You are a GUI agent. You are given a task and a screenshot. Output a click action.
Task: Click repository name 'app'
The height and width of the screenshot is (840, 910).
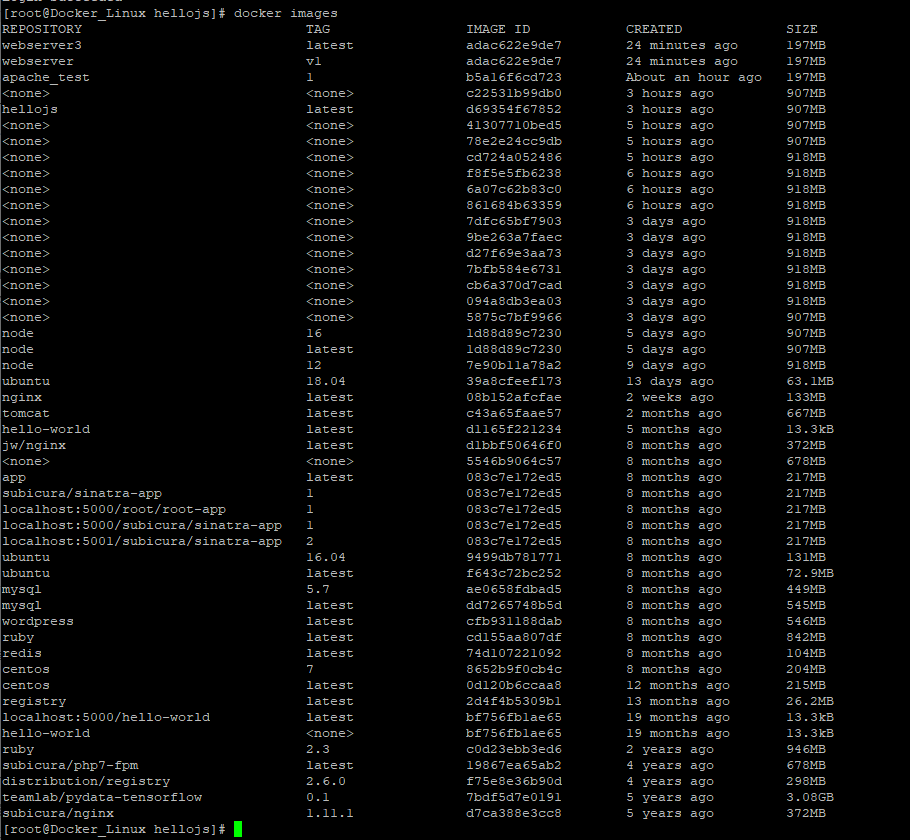point(14,478)
